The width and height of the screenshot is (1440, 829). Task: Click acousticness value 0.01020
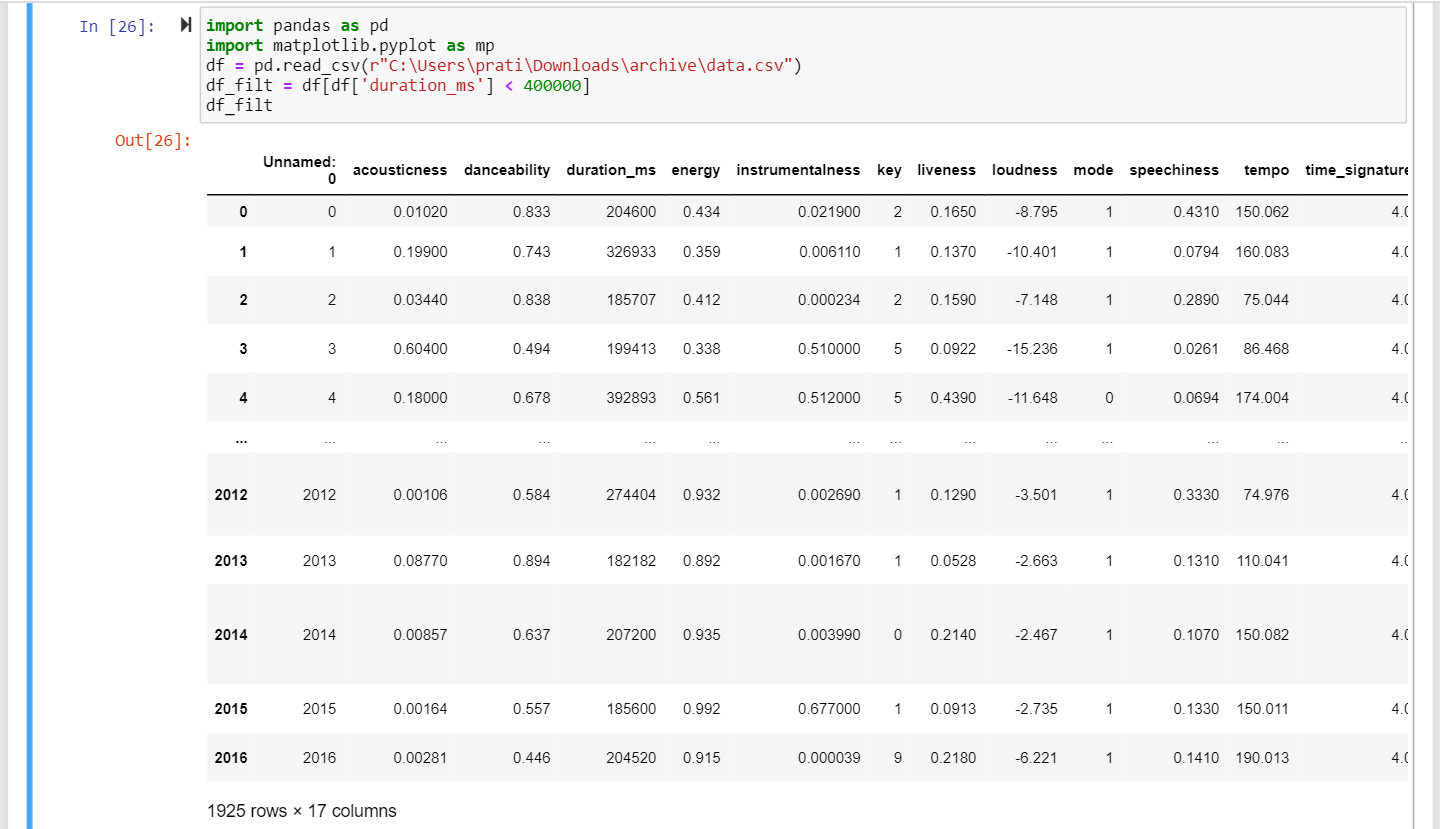(421, 212)
